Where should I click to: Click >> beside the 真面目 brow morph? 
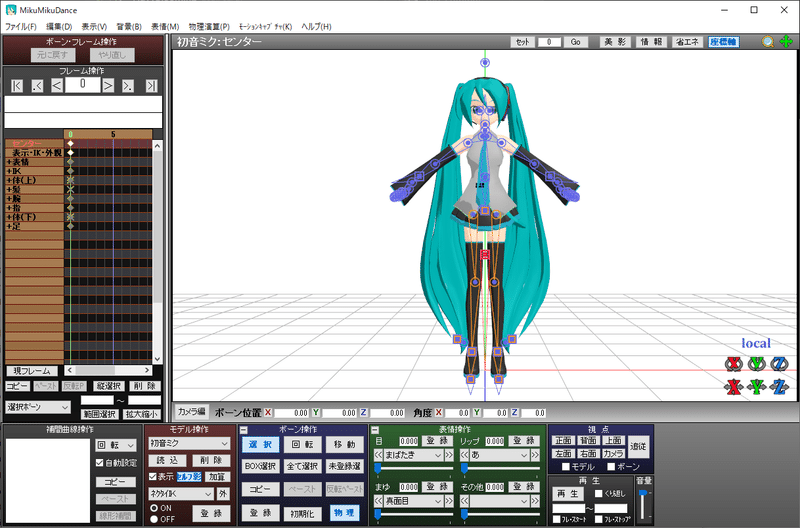click(x=448, y=501)
